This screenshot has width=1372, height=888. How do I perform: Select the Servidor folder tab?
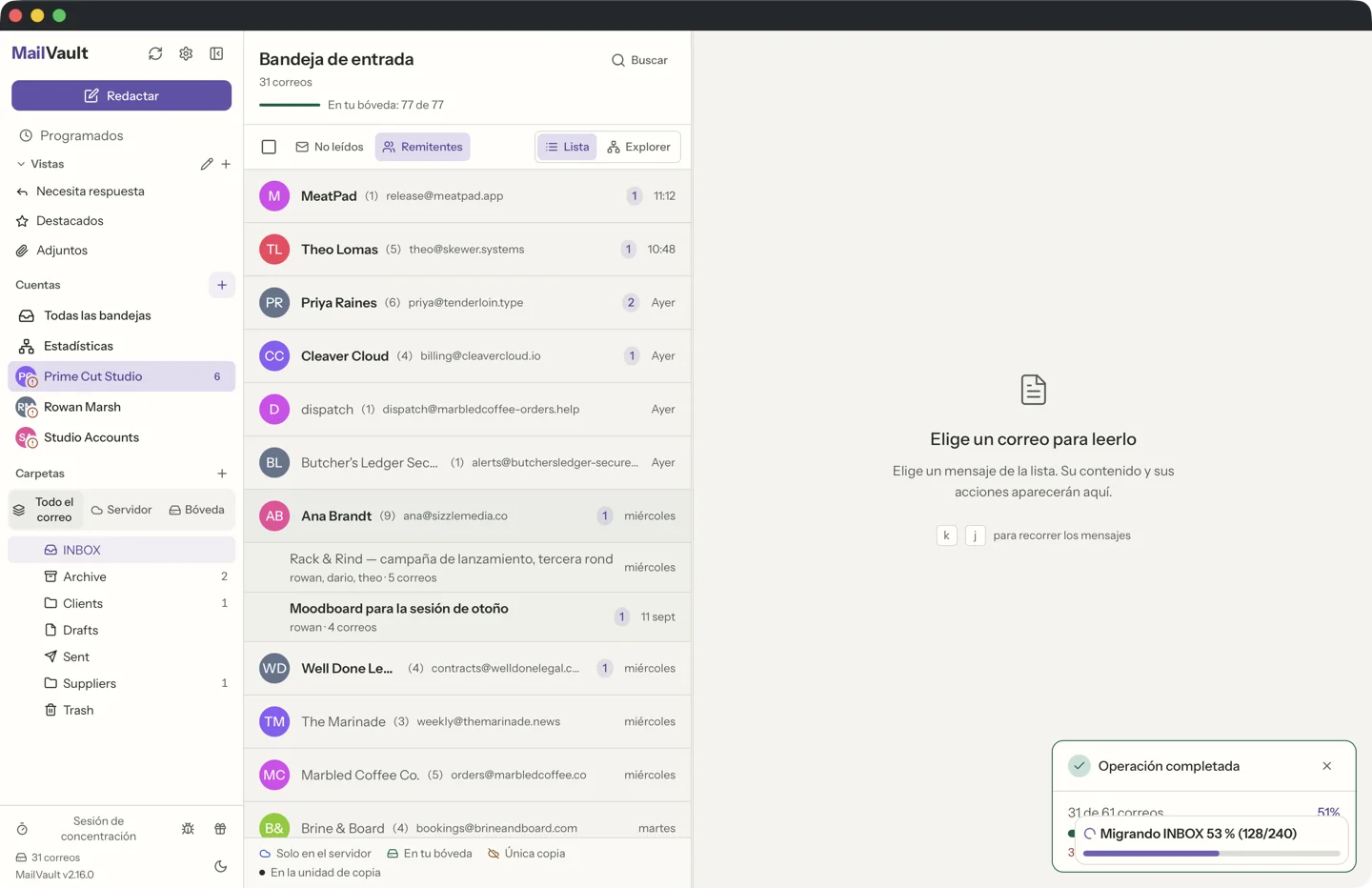point(121,510)
